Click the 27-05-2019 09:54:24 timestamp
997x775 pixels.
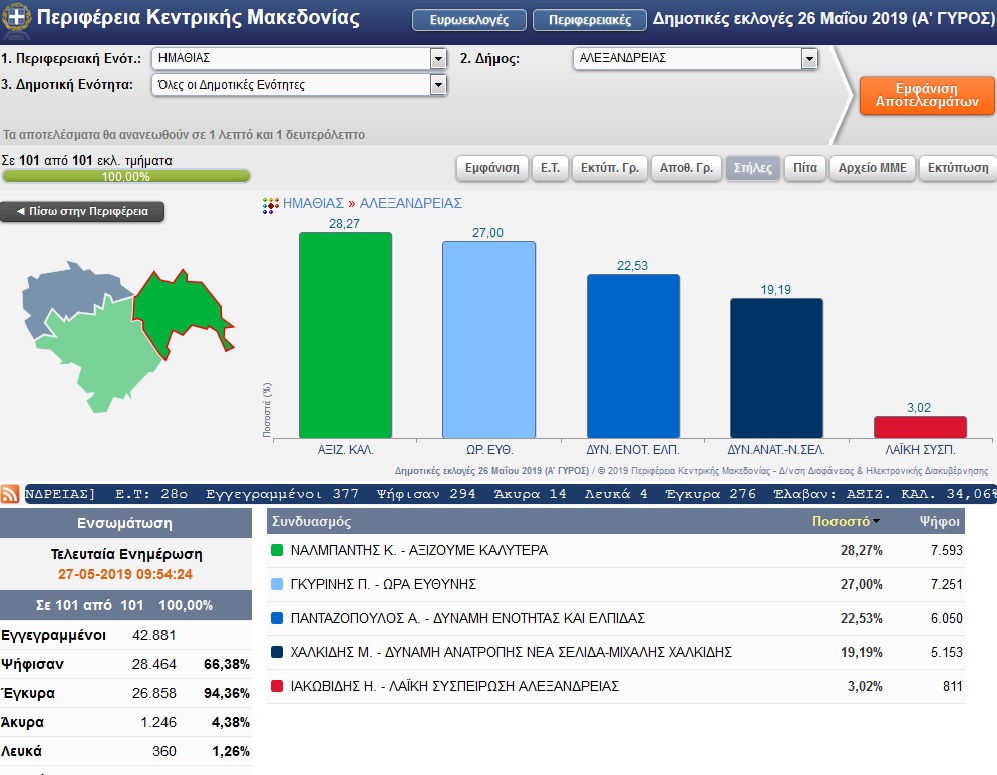[125, 574]
